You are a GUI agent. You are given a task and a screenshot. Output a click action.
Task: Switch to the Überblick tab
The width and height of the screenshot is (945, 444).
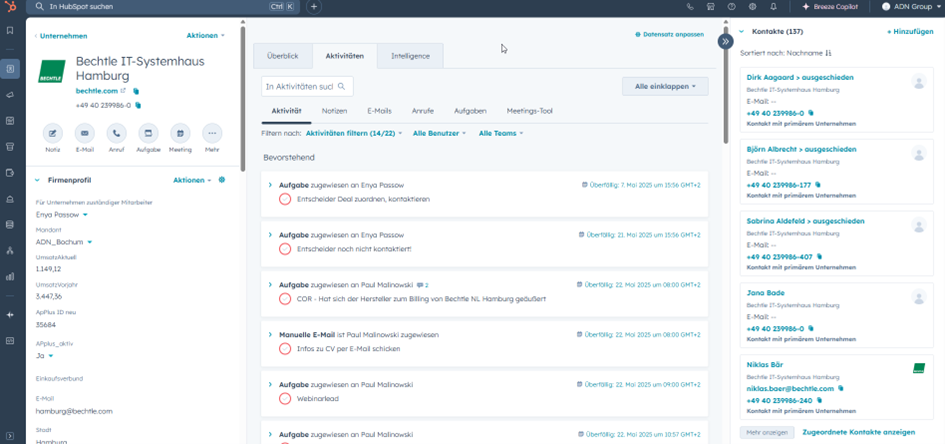pos(283,56)
